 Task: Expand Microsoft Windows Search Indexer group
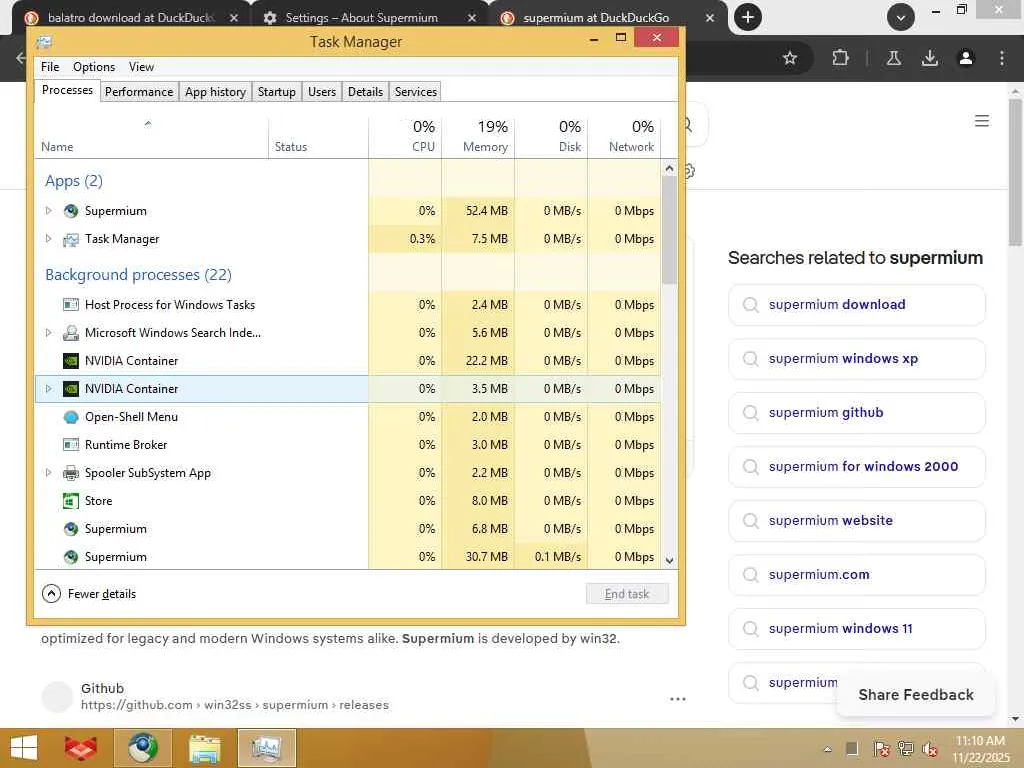[x=48, y=332]
